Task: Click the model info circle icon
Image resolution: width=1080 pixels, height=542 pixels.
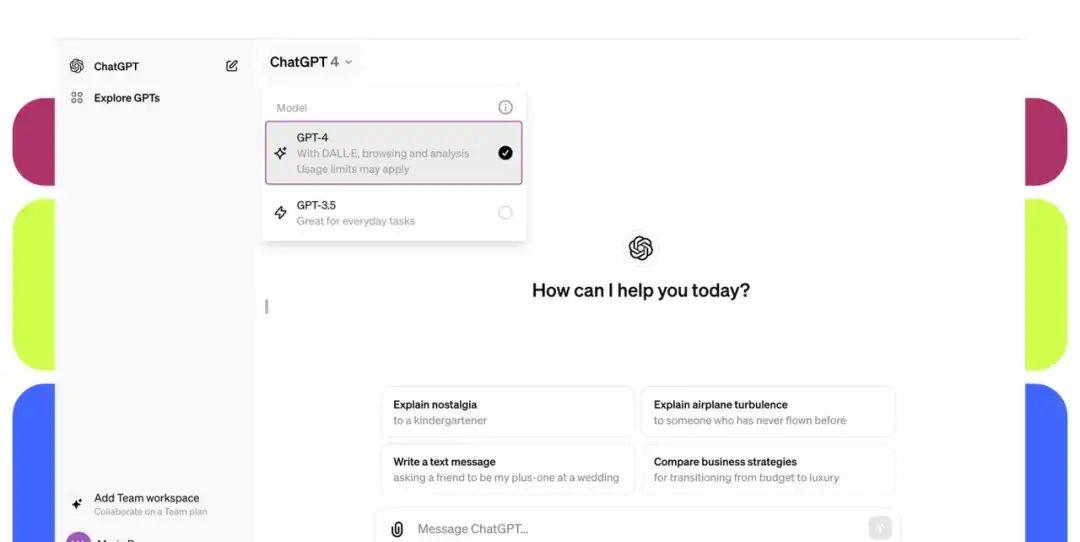Action: (x=506, y=107)
